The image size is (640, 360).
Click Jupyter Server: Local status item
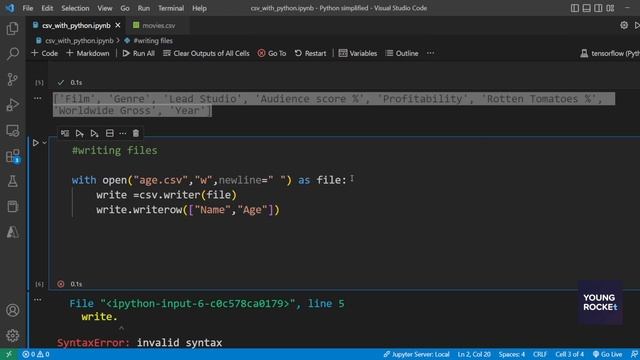click(x=416, y=354)
